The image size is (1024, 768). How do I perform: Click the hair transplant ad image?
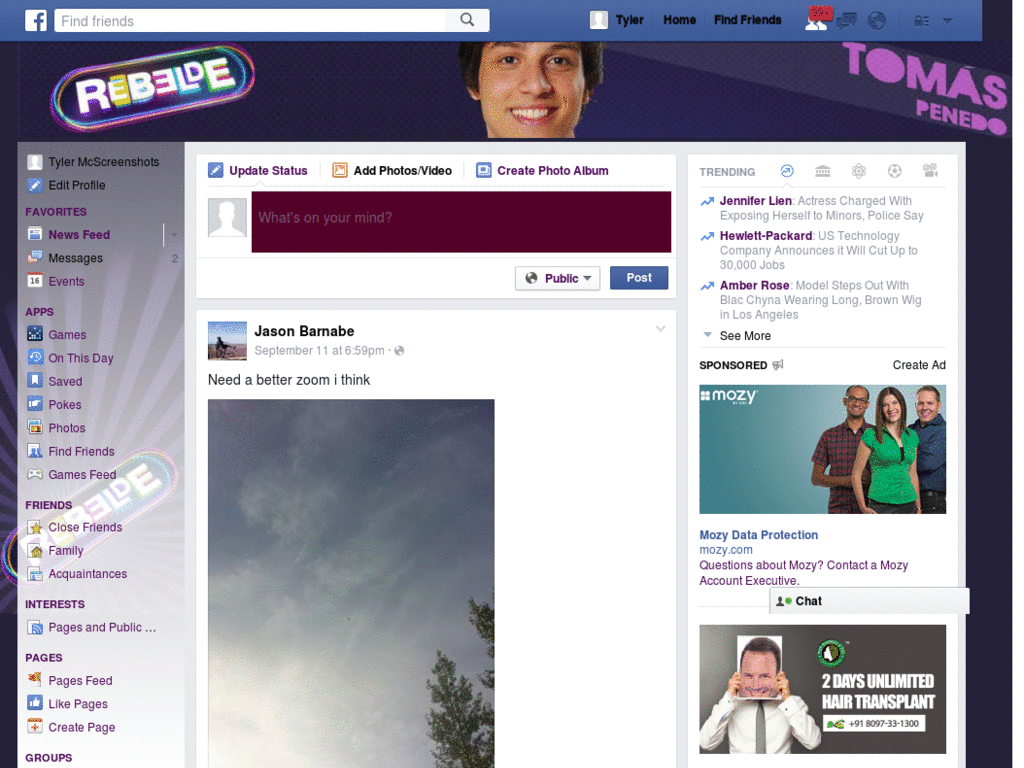pyautogui.click(x=822, y=689)
